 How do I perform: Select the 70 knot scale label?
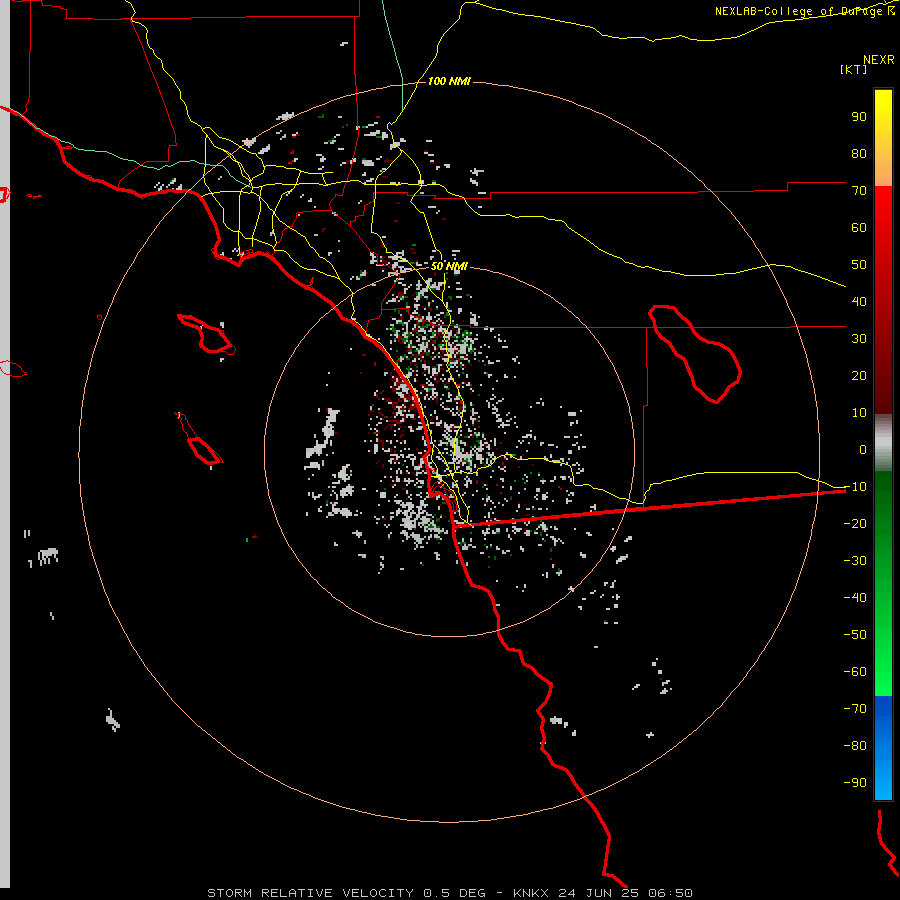(x=859, y=191)
